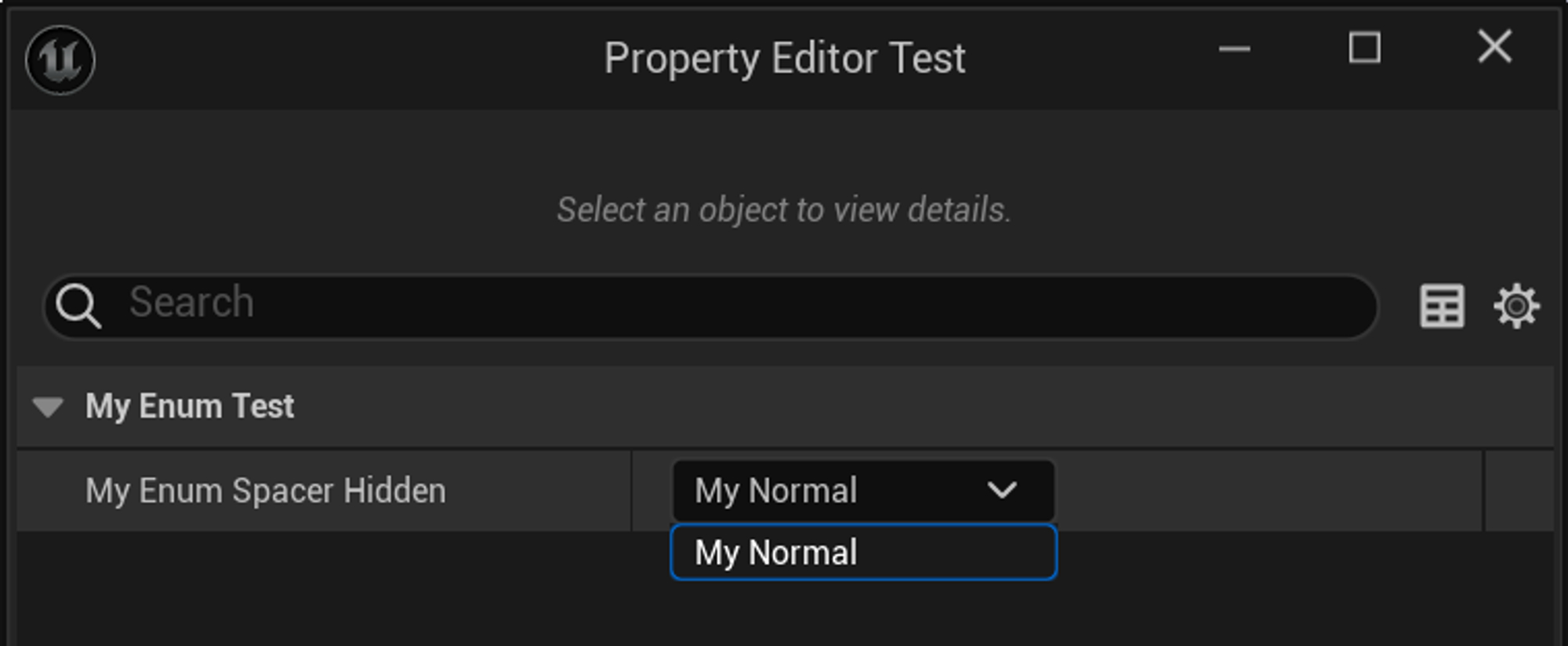Open the property matrix table icon
The height and width of the screenshot is (646, 1568).
coord(1441,306)
